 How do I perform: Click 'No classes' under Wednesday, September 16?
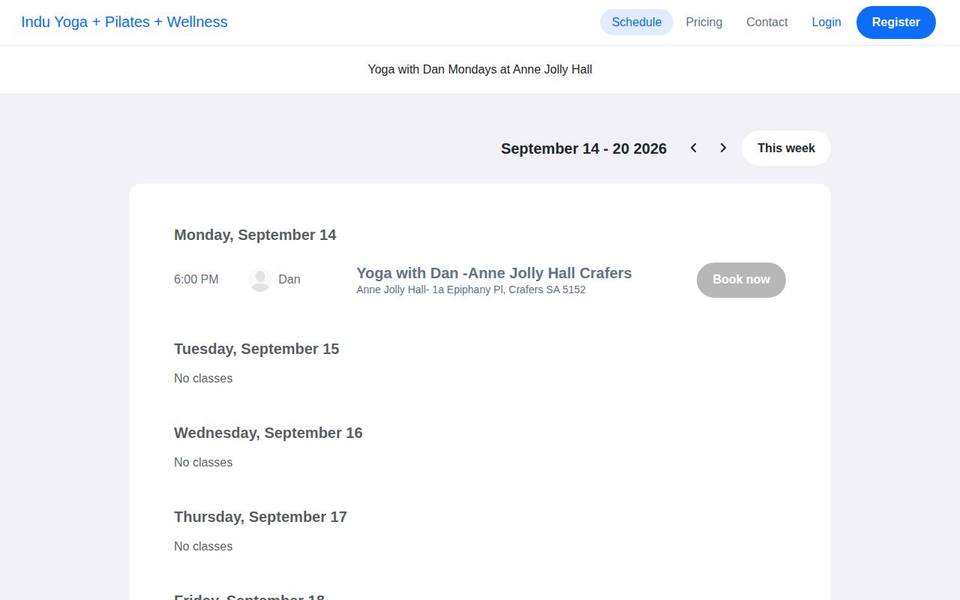click(203, 462)
